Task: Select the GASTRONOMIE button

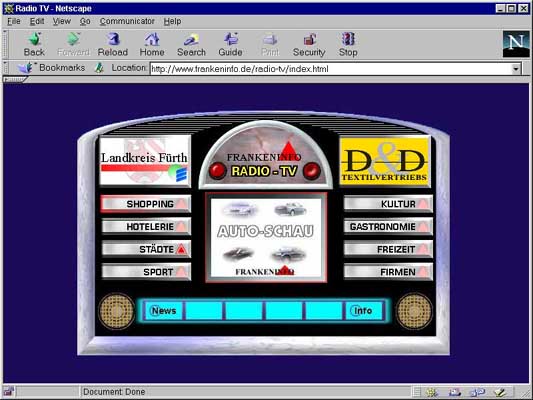Action: (388, 227)
